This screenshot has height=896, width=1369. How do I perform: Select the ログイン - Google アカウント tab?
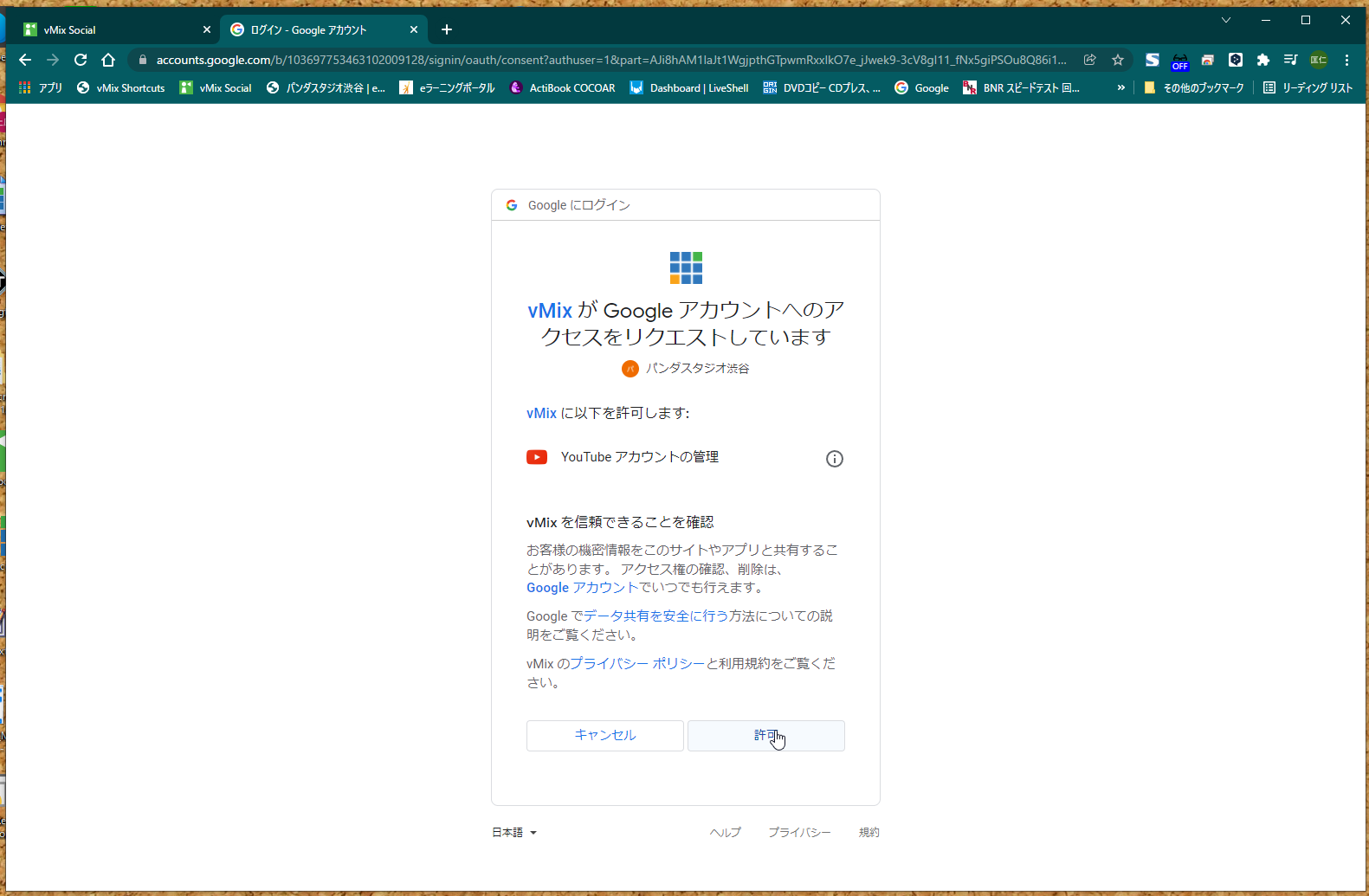point(324,29)
